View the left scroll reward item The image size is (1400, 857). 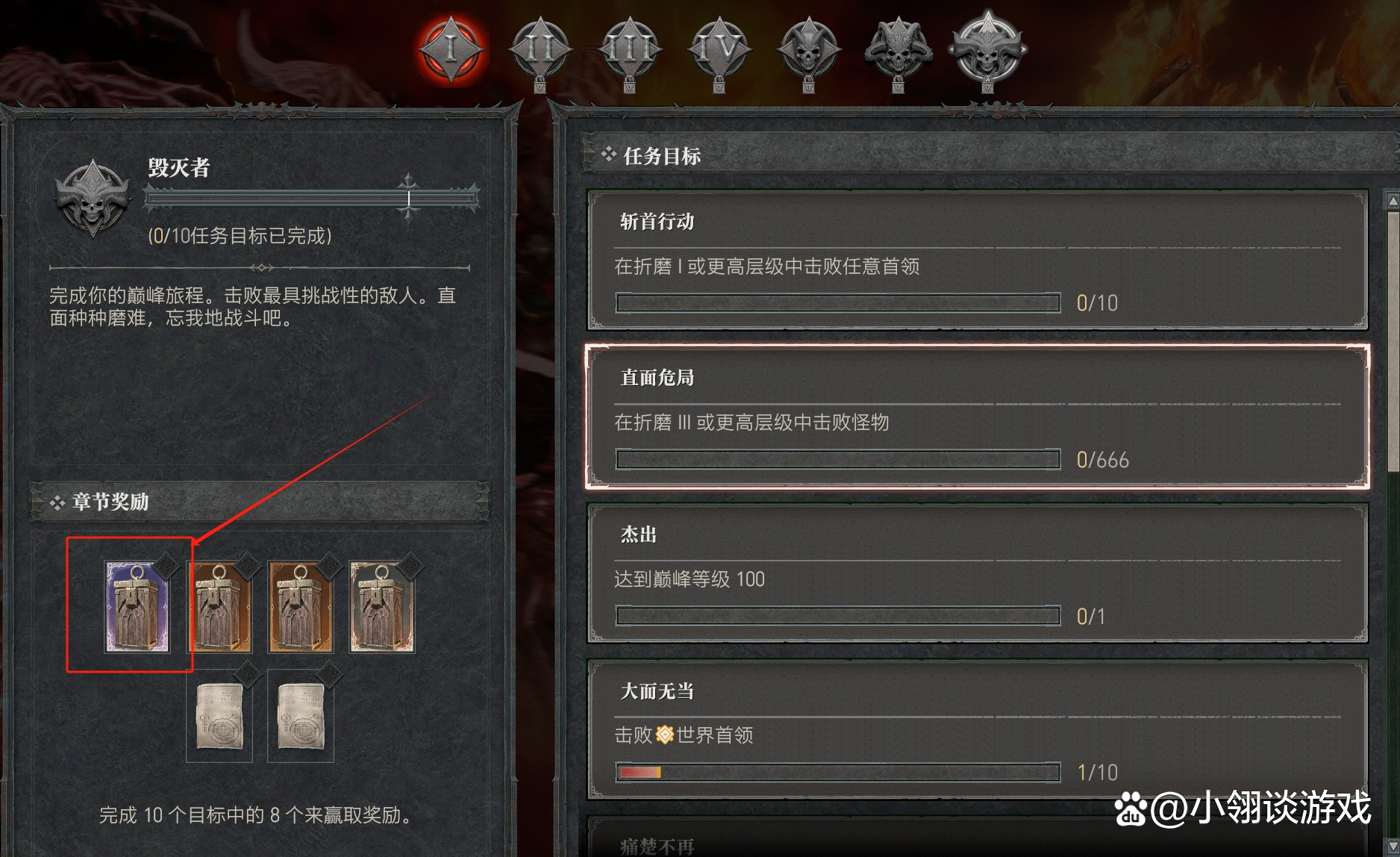[219, 715]
